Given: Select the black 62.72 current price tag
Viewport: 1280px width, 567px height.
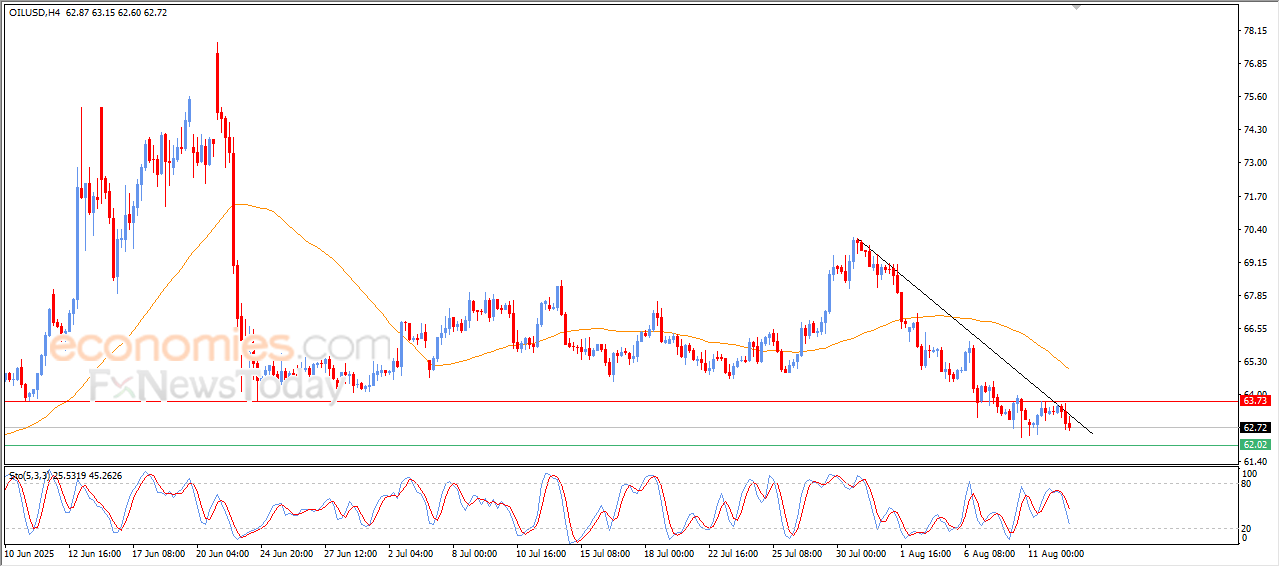Looking at the screenshot, I should pyautogui.click(x=1255, y=427).
